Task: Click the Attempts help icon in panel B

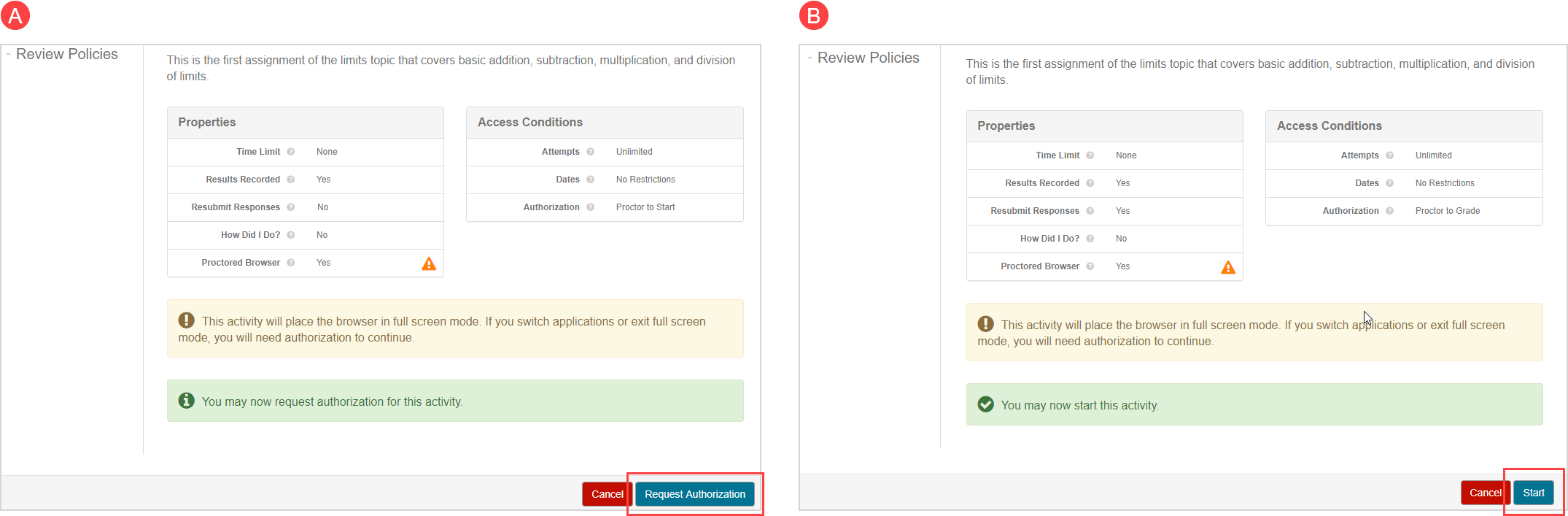Action: coord(1390,155)
